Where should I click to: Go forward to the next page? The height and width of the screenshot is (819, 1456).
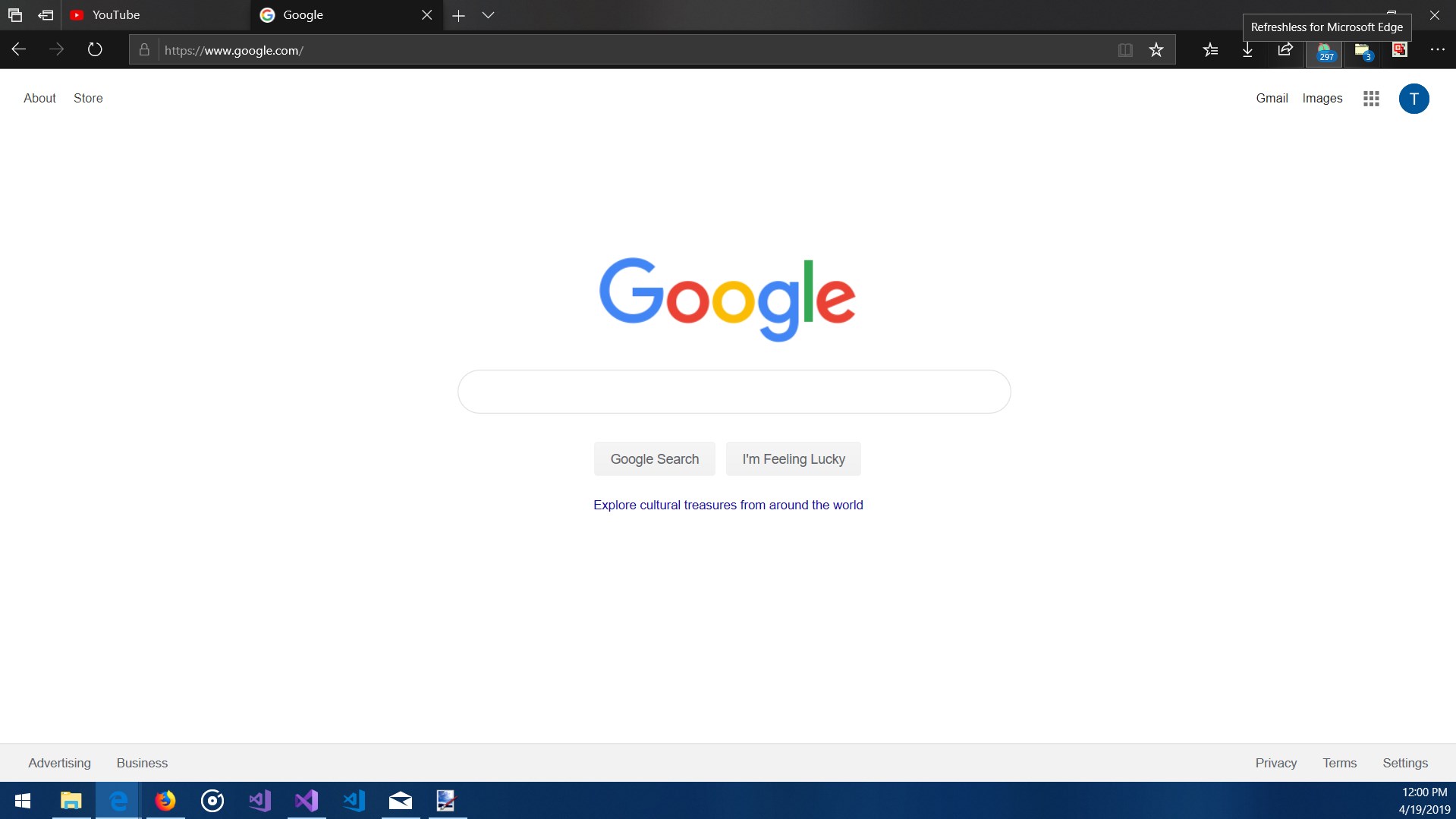click(x=57, y=50)
